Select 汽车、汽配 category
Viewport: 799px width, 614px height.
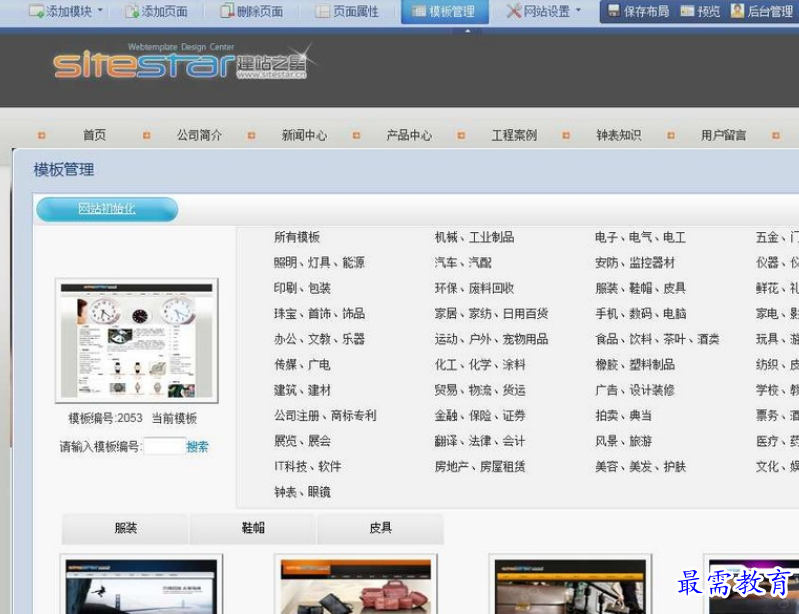pos(463,262)
